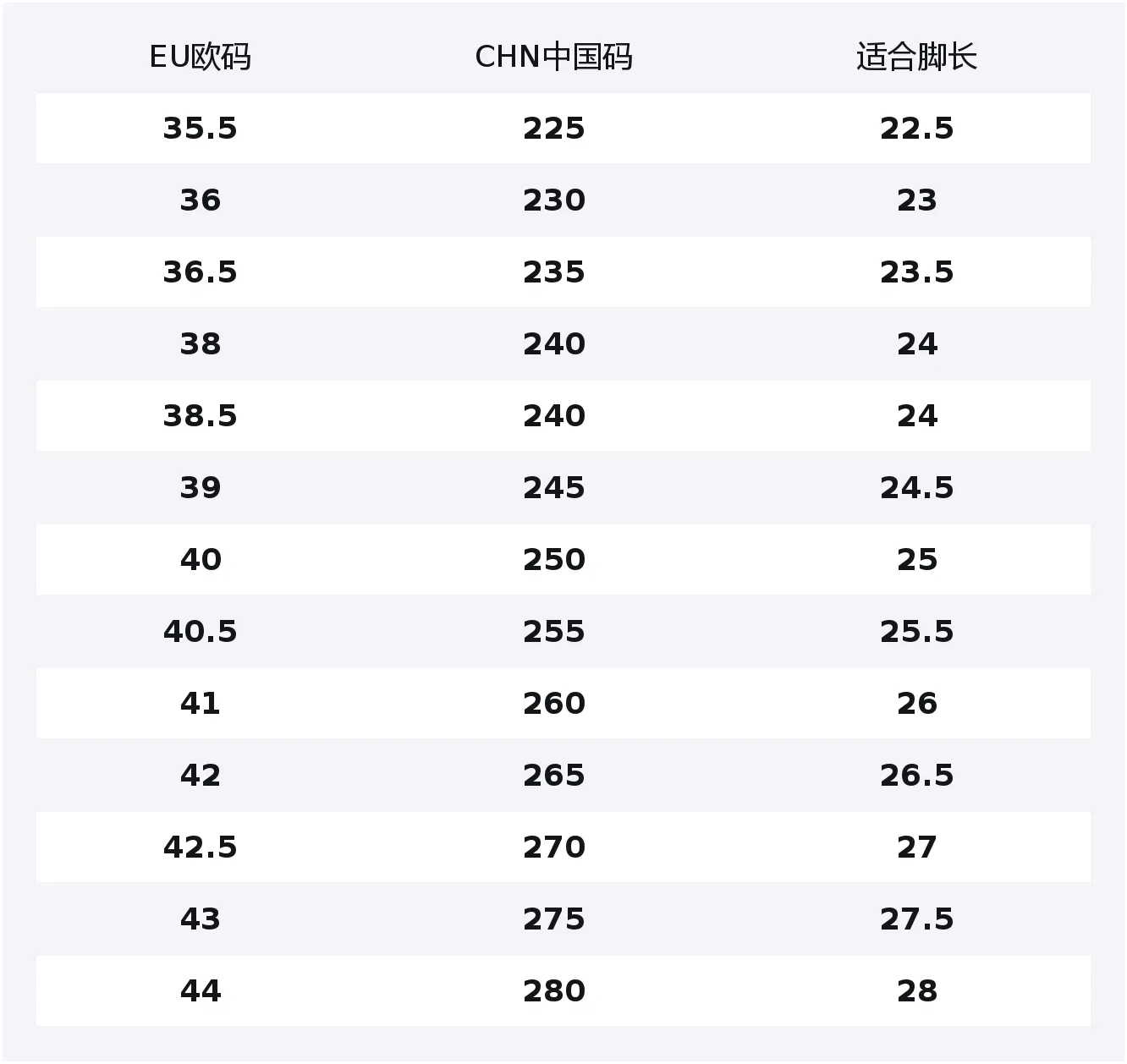1127x1064 pixels.
Task: Select EU size 38.5 row label
Action: (x=201, y=416)
